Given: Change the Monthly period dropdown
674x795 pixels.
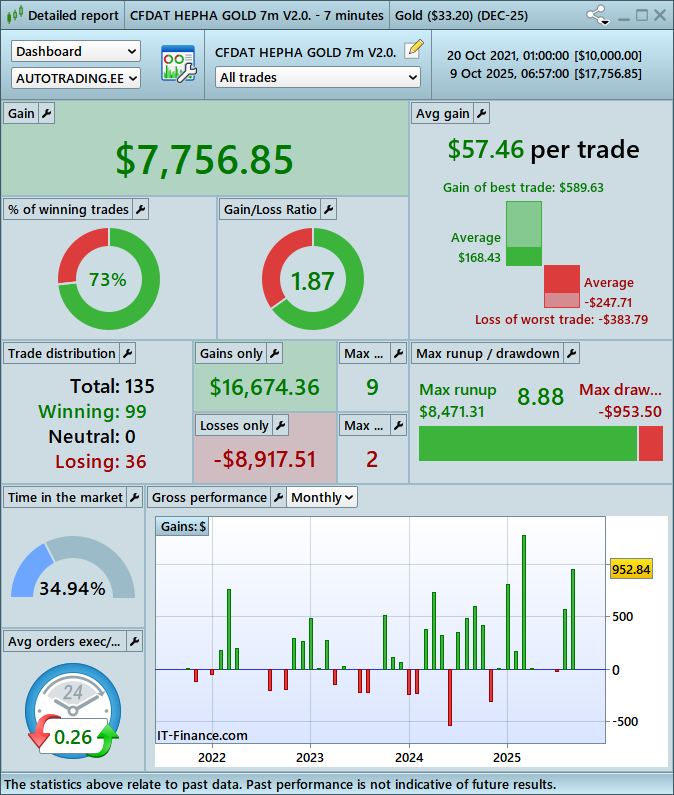Looking at the screenshot, I should click(322, 497).
